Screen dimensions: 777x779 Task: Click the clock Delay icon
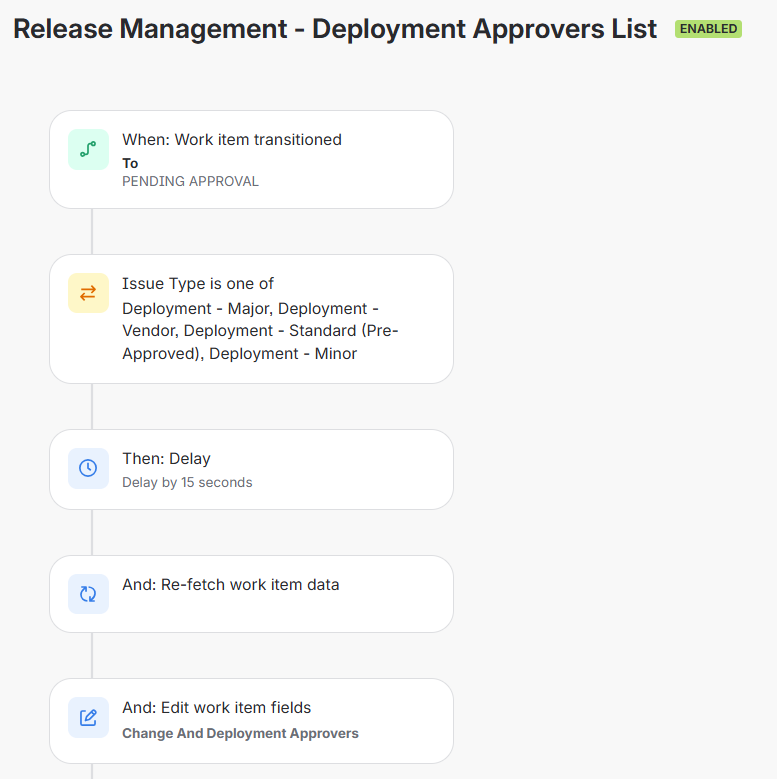pos(88,468)
